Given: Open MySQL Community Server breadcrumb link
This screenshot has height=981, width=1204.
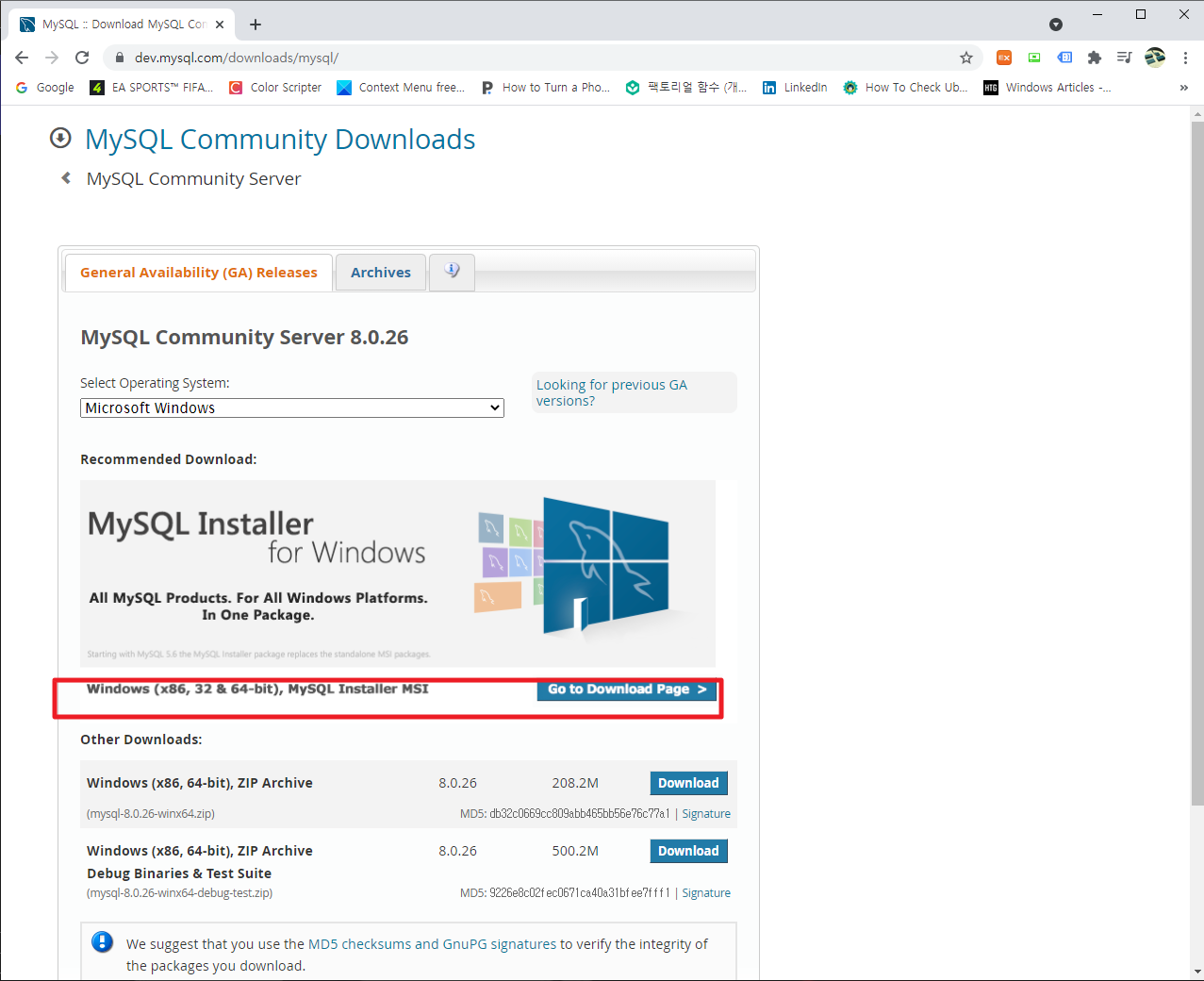Looking at the screenshot, I should pyautogui.click(x=194, y=179).
